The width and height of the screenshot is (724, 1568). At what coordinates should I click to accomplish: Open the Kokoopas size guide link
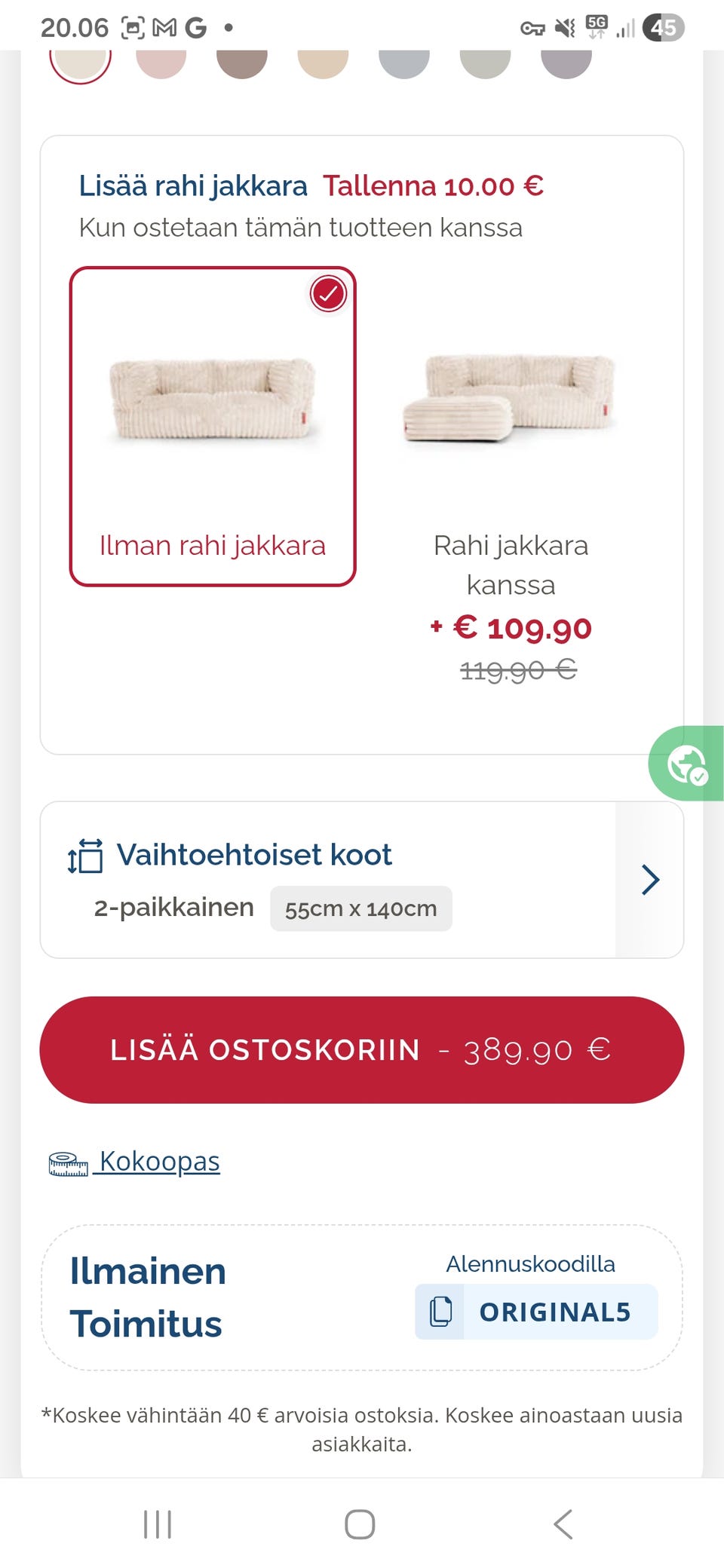point(159,1162)
